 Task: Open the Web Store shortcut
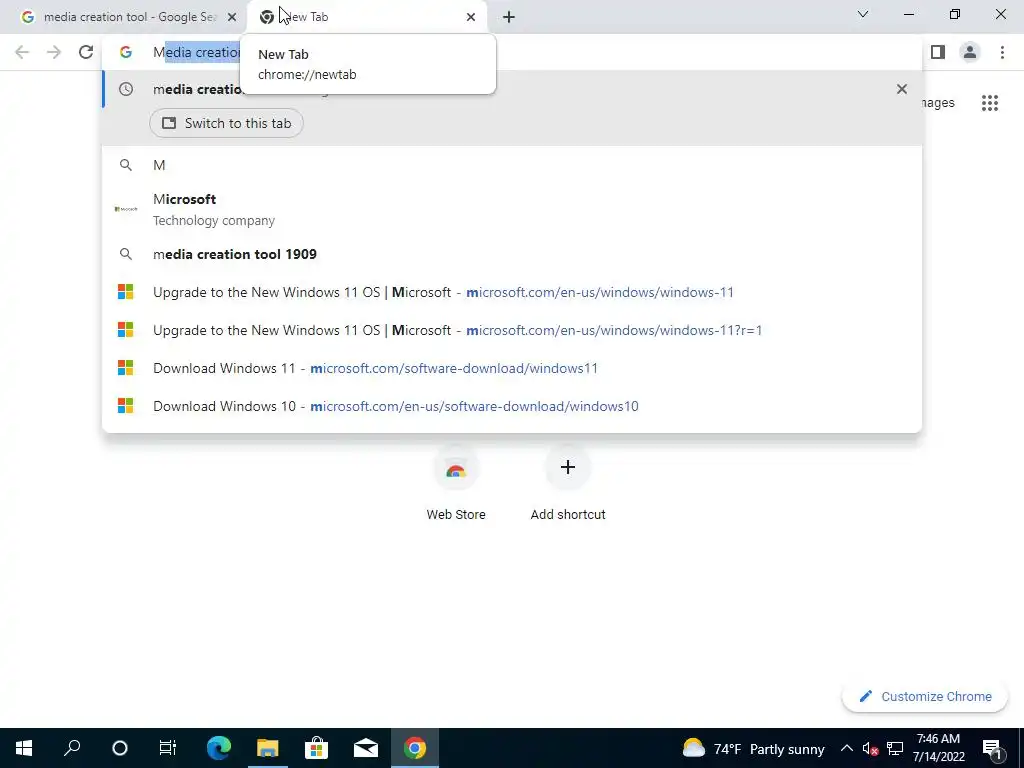pos(456,483)
